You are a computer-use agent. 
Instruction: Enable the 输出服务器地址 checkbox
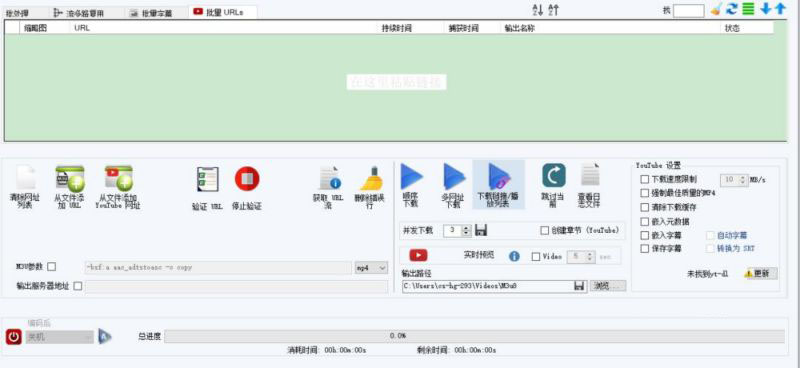(x=78, y=286)
